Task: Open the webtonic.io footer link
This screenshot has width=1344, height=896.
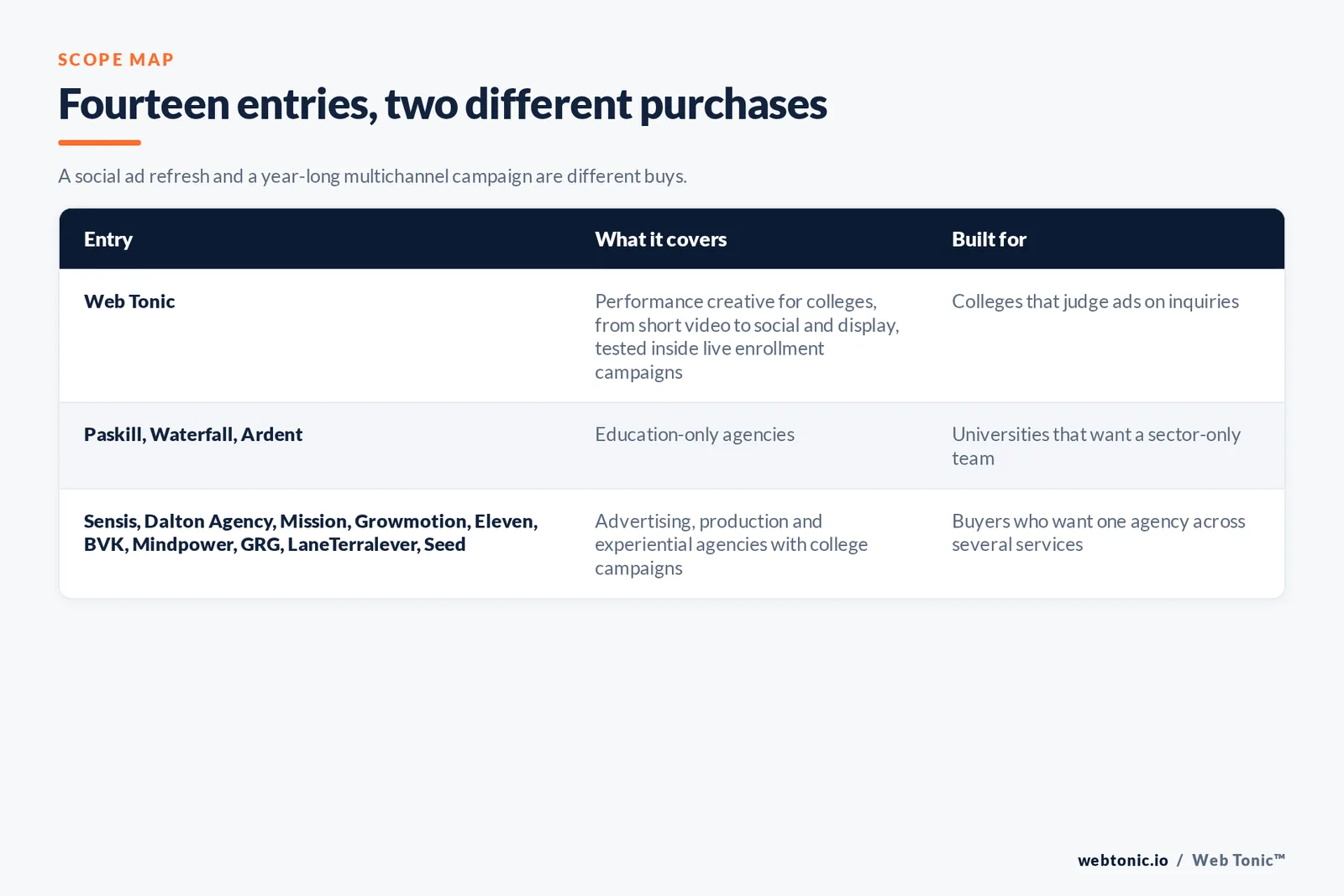Action: tap(1123, 860)
